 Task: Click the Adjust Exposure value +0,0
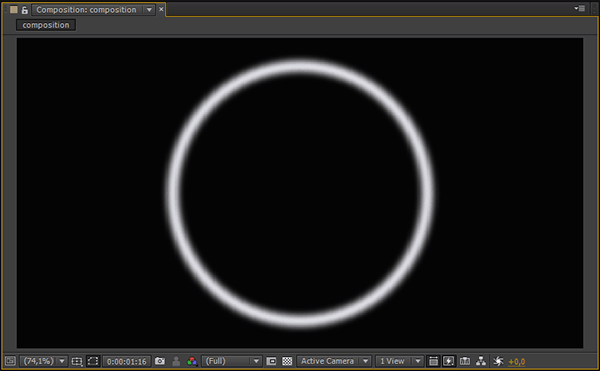pos(517,361)
